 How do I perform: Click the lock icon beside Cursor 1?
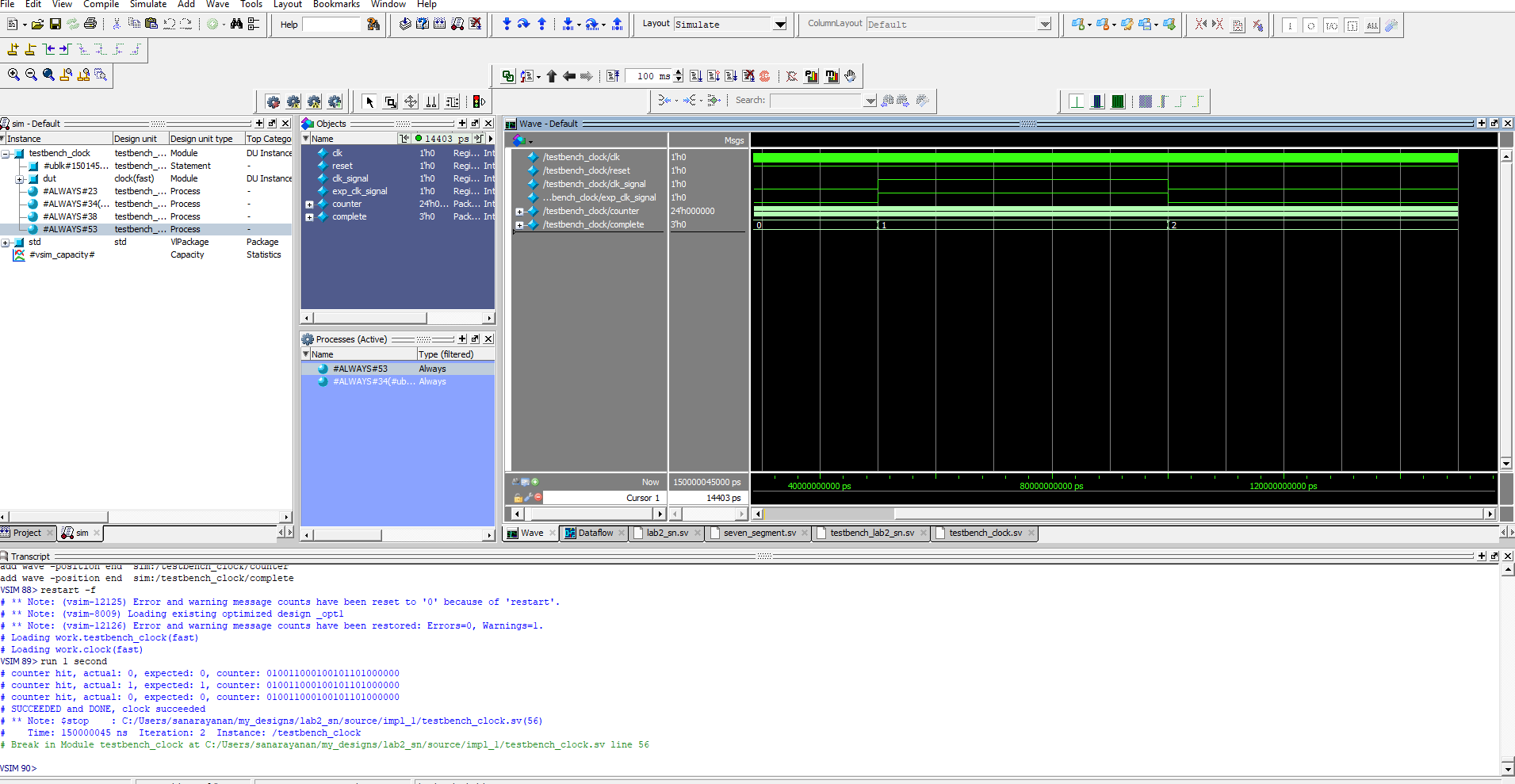[x=518, y=498]
